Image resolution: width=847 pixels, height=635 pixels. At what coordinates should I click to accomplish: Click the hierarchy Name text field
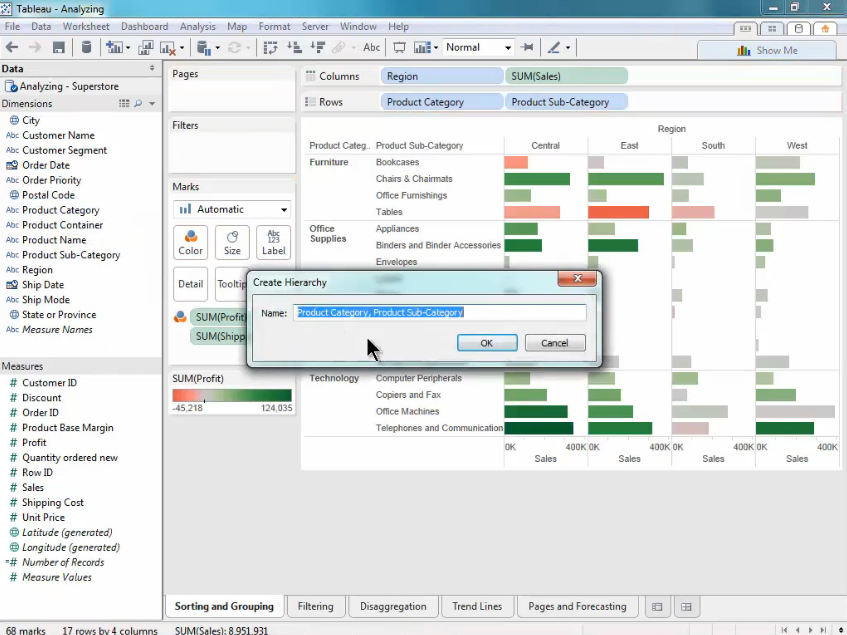440,313
